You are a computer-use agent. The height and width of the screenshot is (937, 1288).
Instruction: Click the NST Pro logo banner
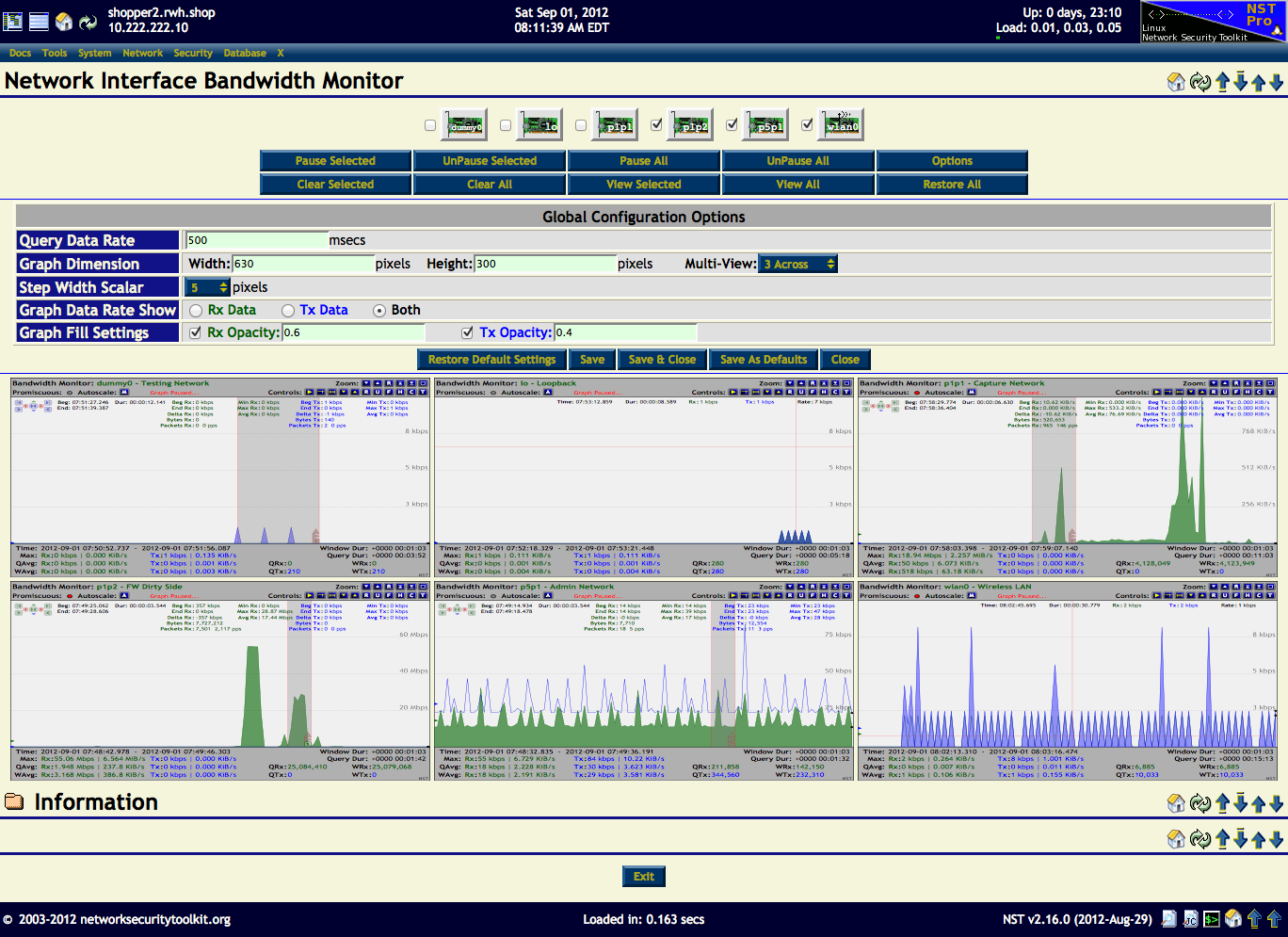click(1213, 22)
